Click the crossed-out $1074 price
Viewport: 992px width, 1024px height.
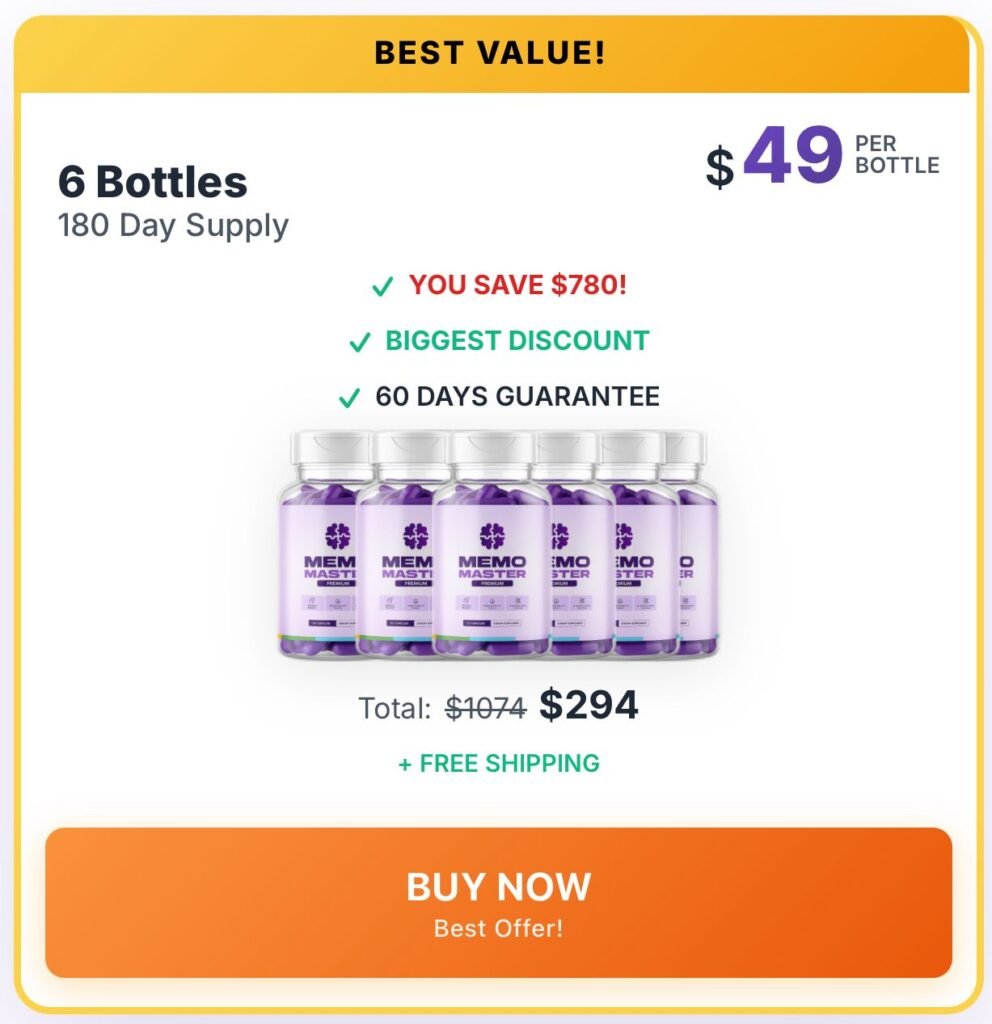pos(486,708)
